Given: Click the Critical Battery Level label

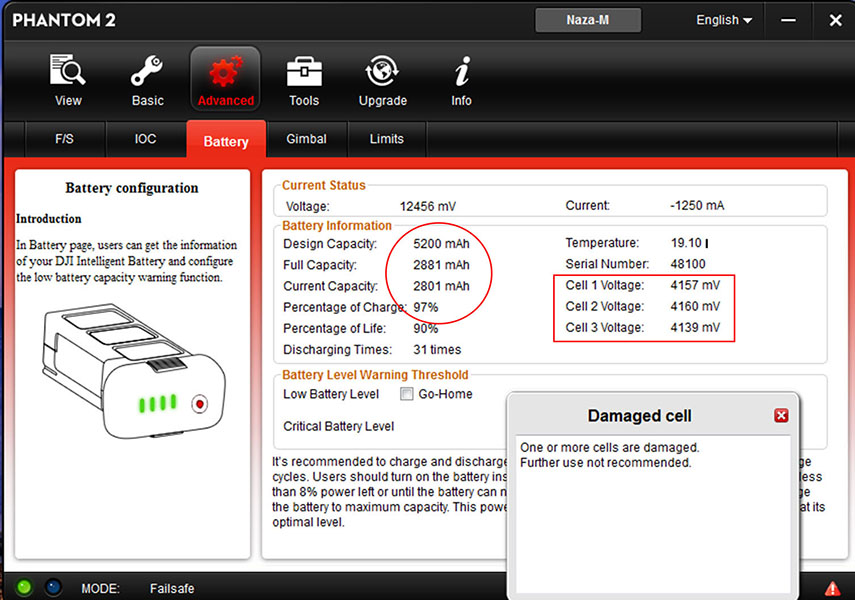Looking at the screenshot, I should pos(339,426).
